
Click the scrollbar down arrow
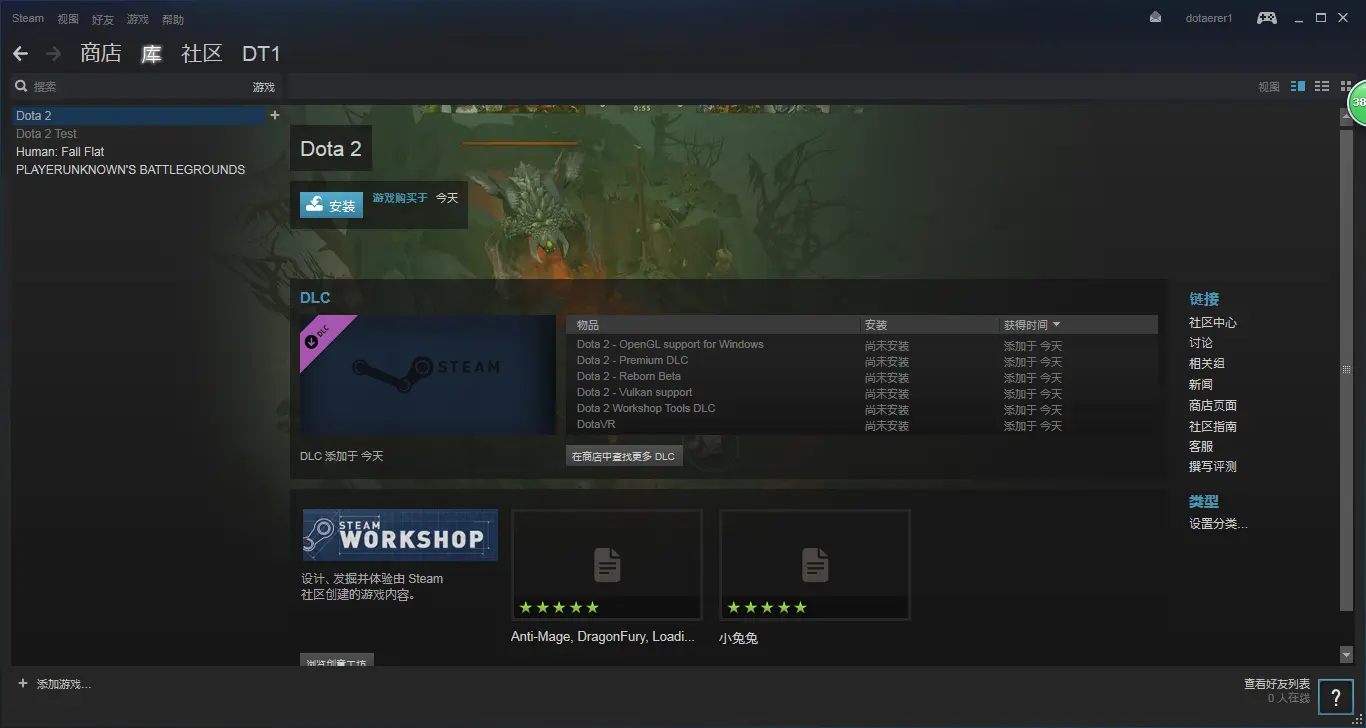[x=1346, y=654]
